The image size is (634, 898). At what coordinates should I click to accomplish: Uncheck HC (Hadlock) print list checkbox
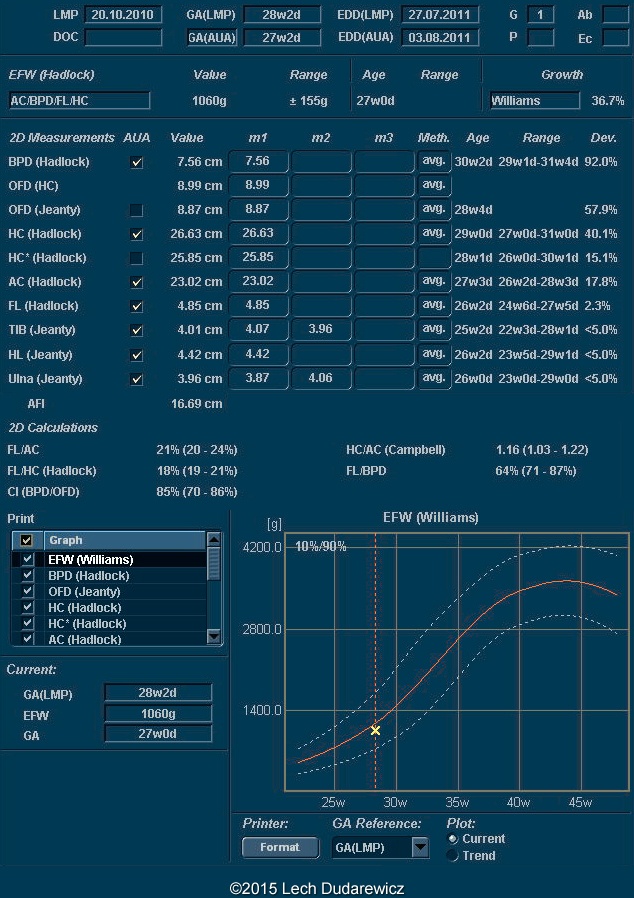pos(27,607)
